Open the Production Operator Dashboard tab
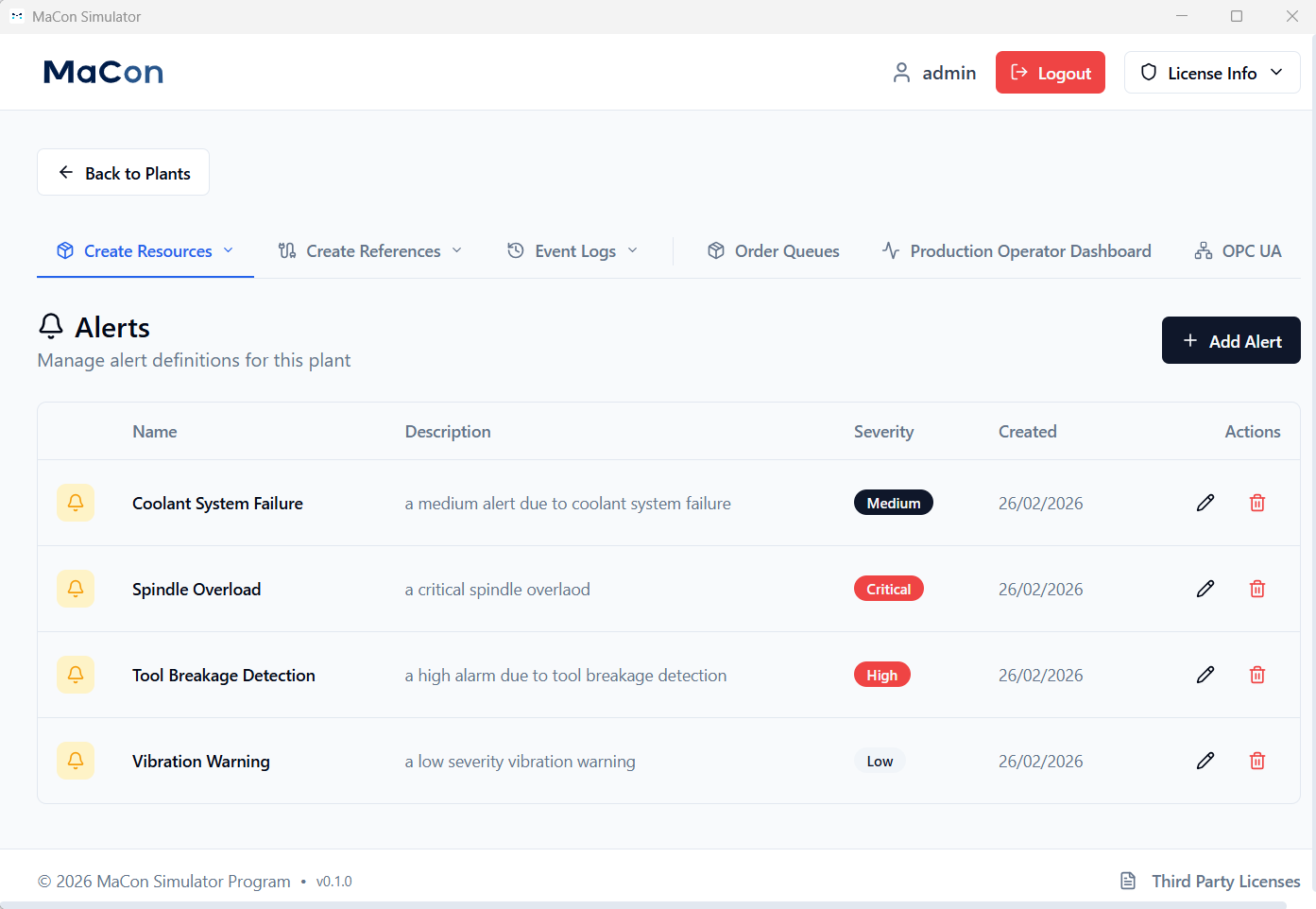 click(x=1017, y=251)
